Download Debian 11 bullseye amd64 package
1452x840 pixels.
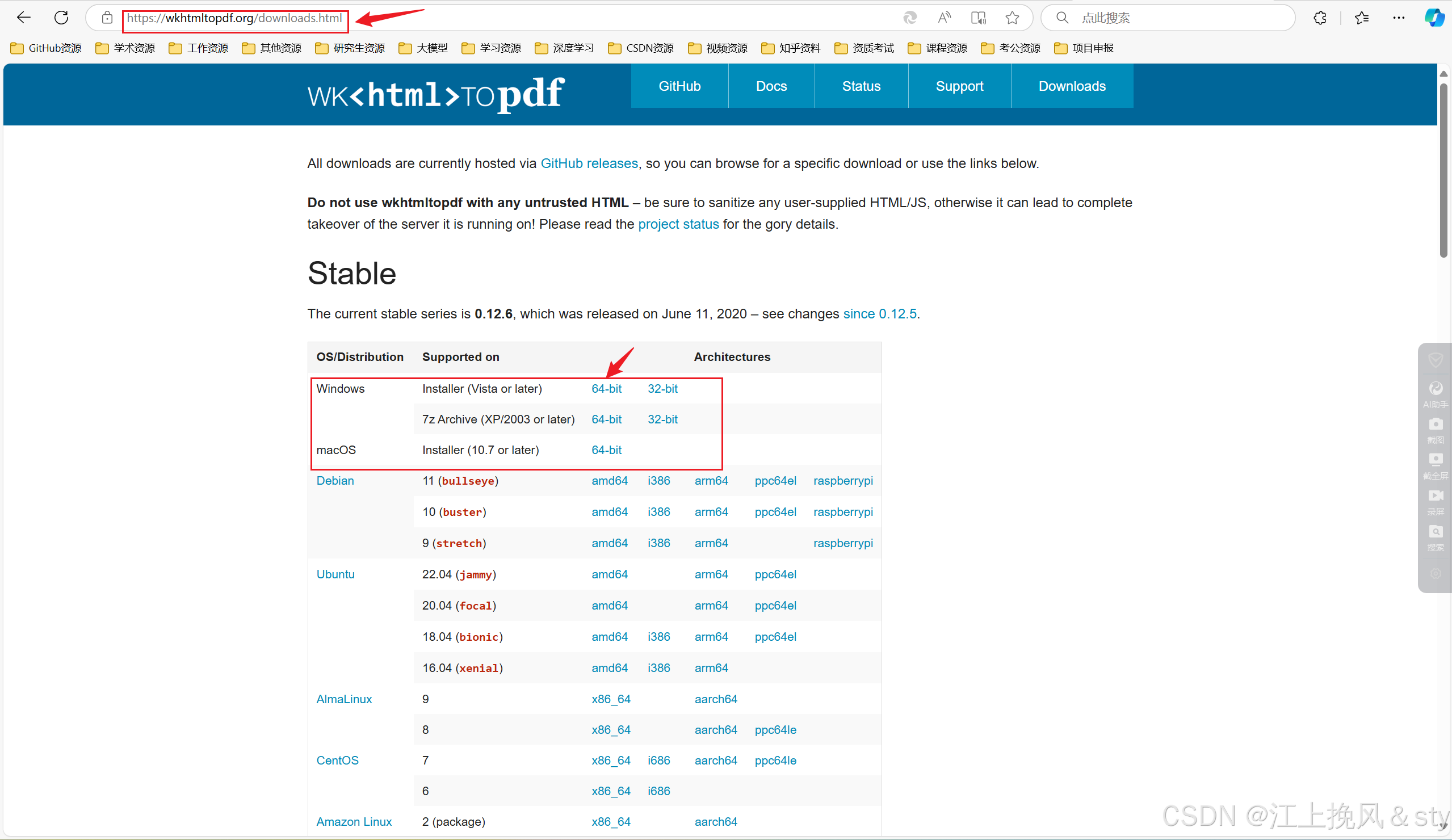pos(610,481)
